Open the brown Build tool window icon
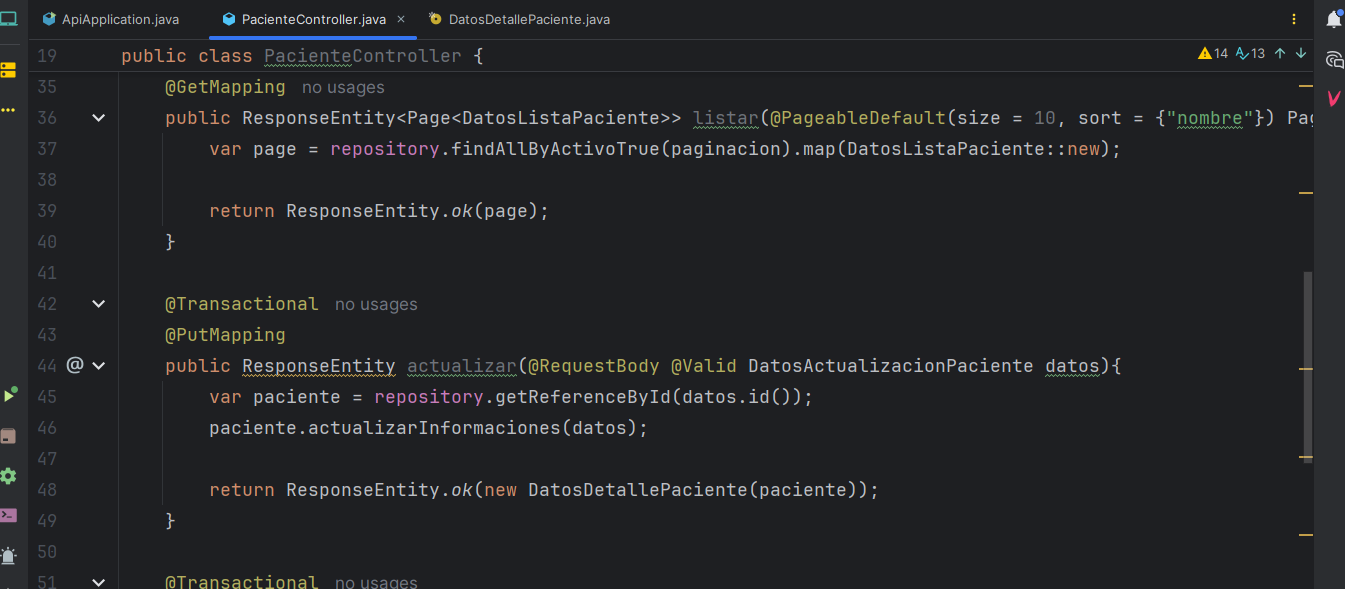Screen dimensions: 1345x589 pos(8,436)
